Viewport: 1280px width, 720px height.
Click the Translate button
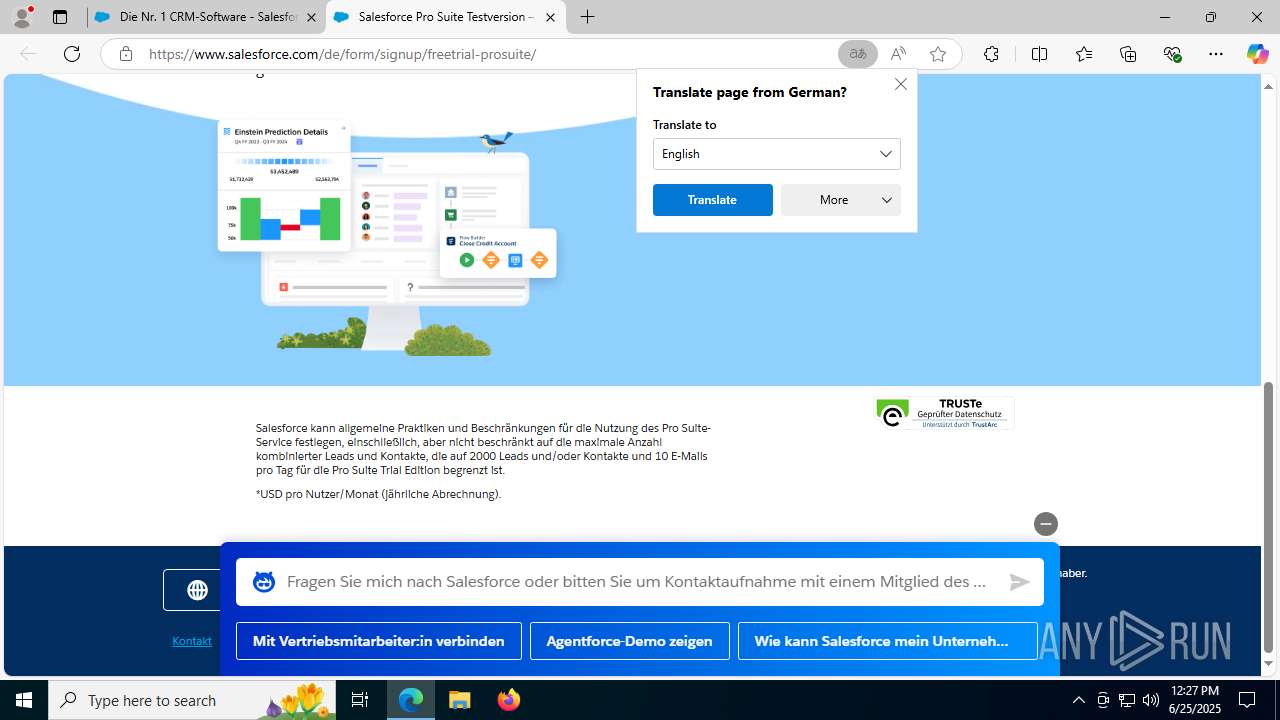click(713, 200)
